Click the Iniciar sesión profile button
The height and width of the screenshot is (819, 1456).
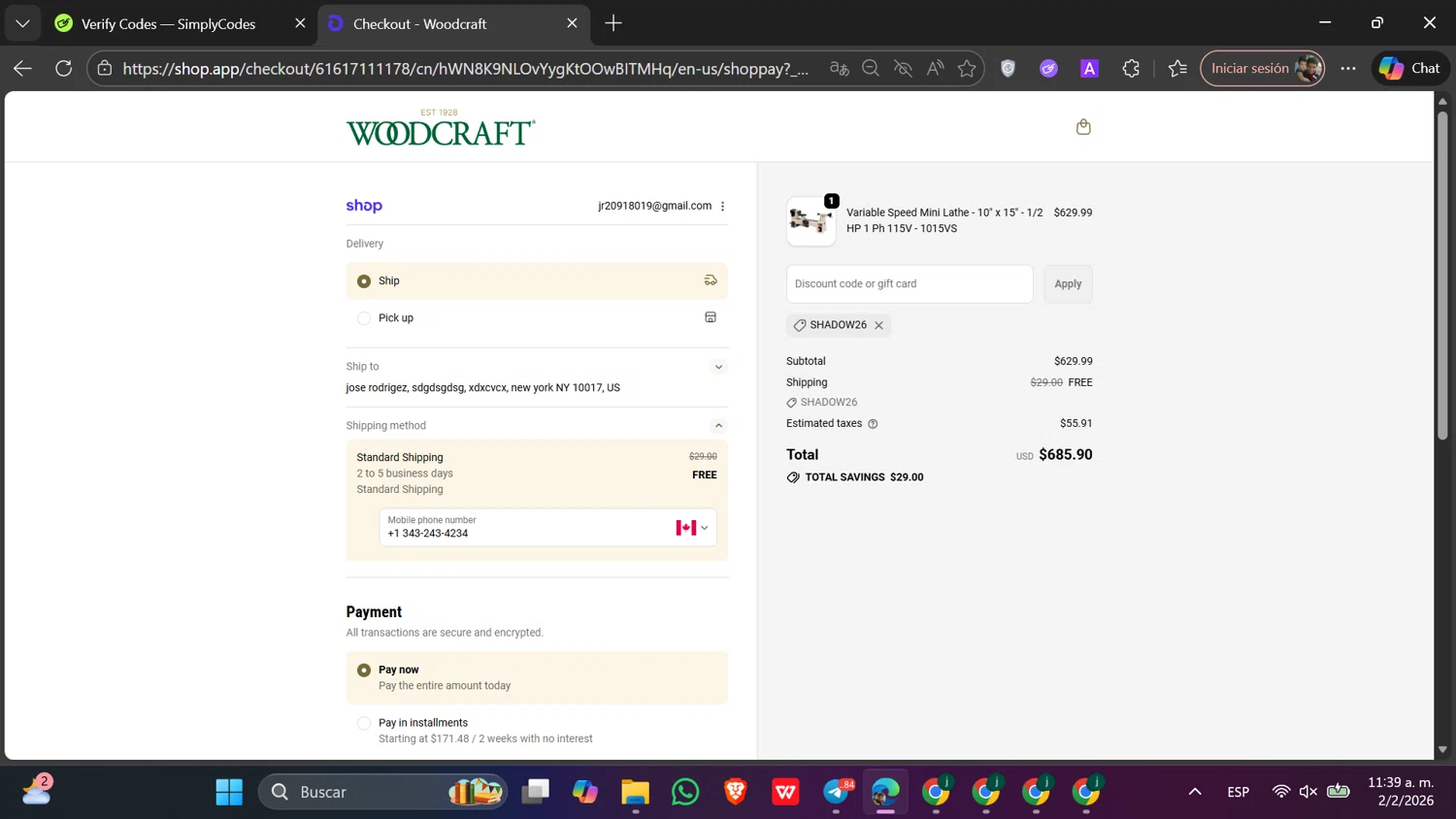pos(1263,68)
